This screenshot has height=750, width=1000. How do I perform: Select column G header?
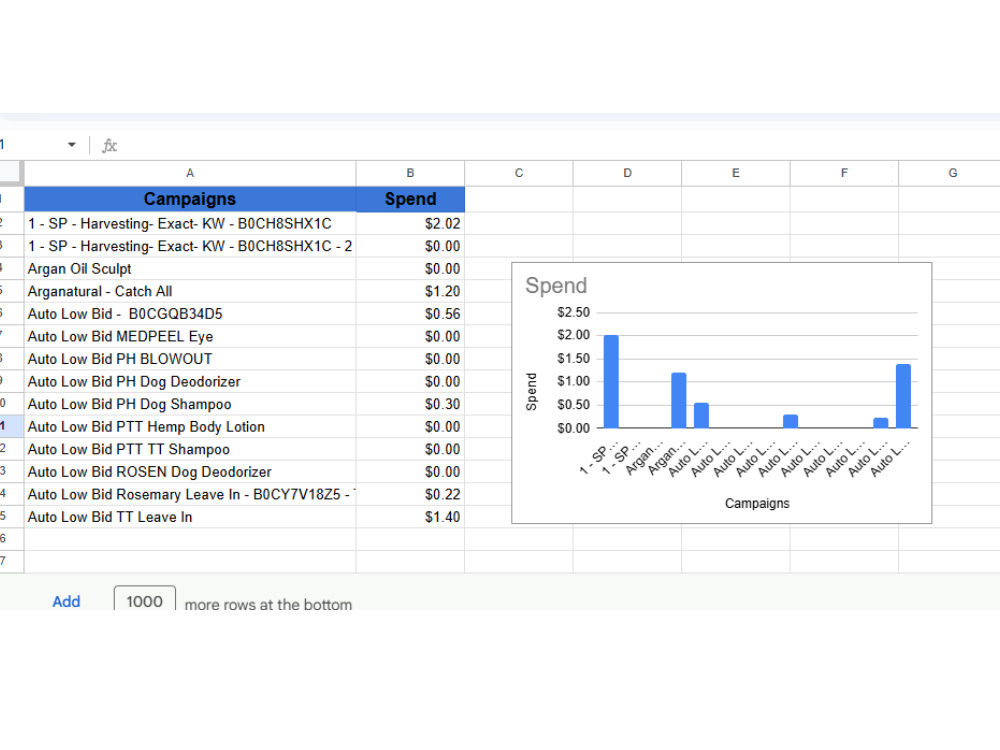[949, 173]
